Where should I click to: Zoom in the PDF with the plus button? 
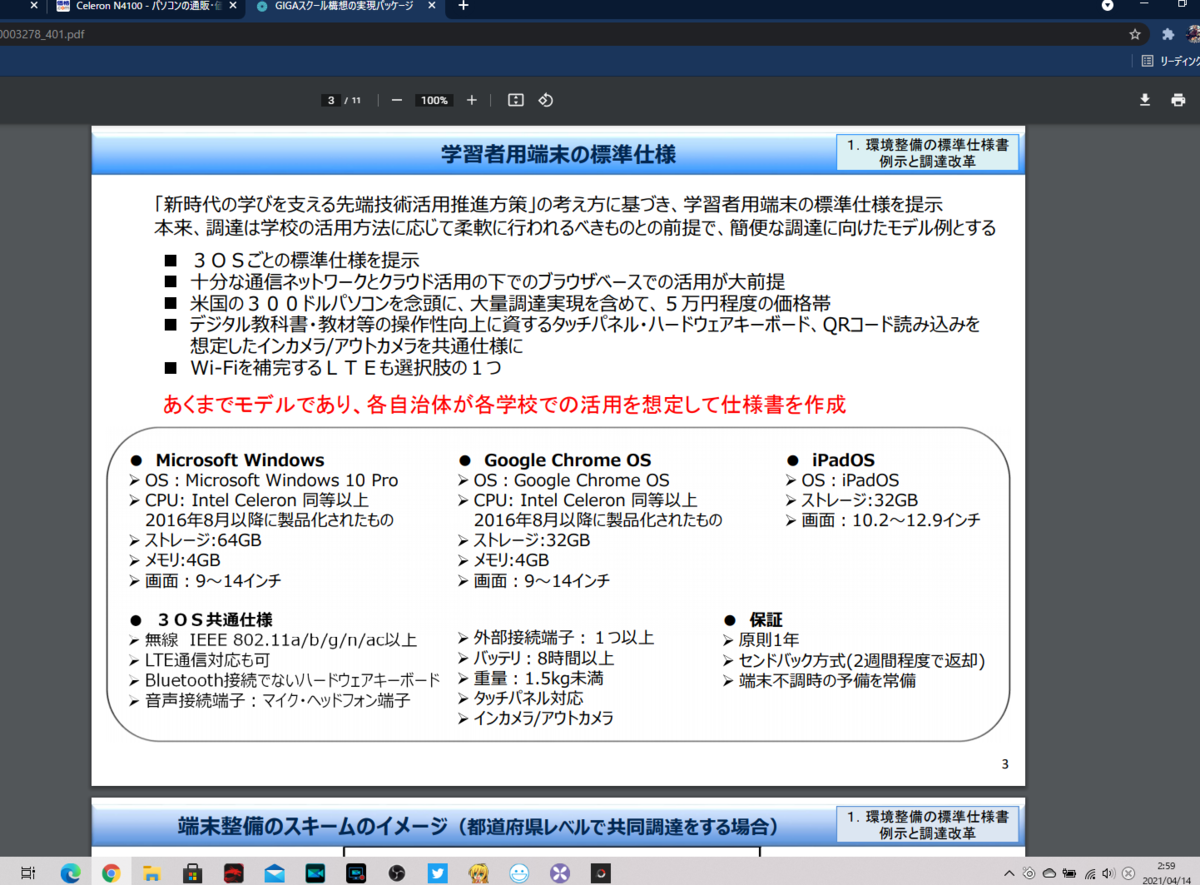[x=472, y=100]
